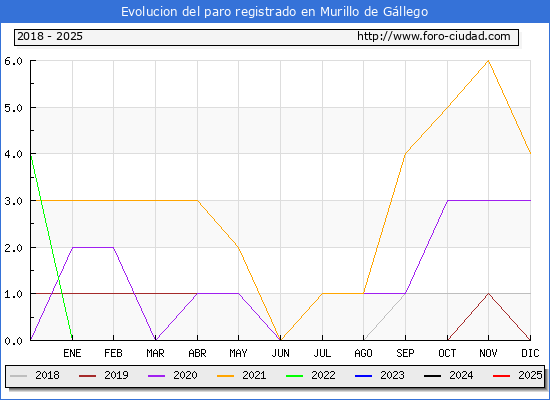This screenshot has height=400, width=550.
Task: Click the NOV month axis label
Action: pyautogui.click(x=488, y=353)
